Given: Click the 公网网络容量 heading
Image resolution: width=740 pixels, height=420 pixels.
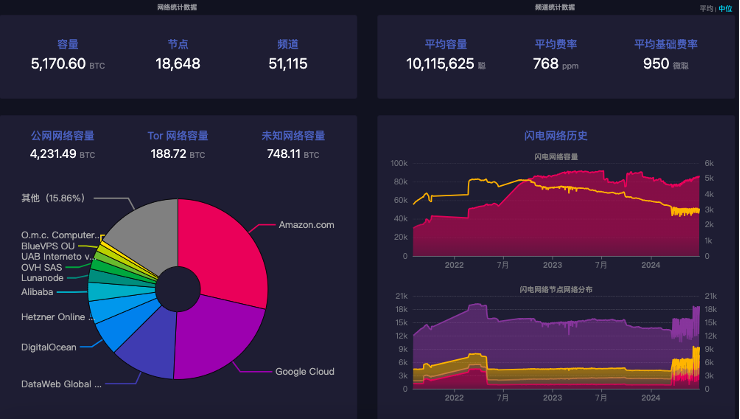Looking at the screenshot, I should (x=62, y=135).
